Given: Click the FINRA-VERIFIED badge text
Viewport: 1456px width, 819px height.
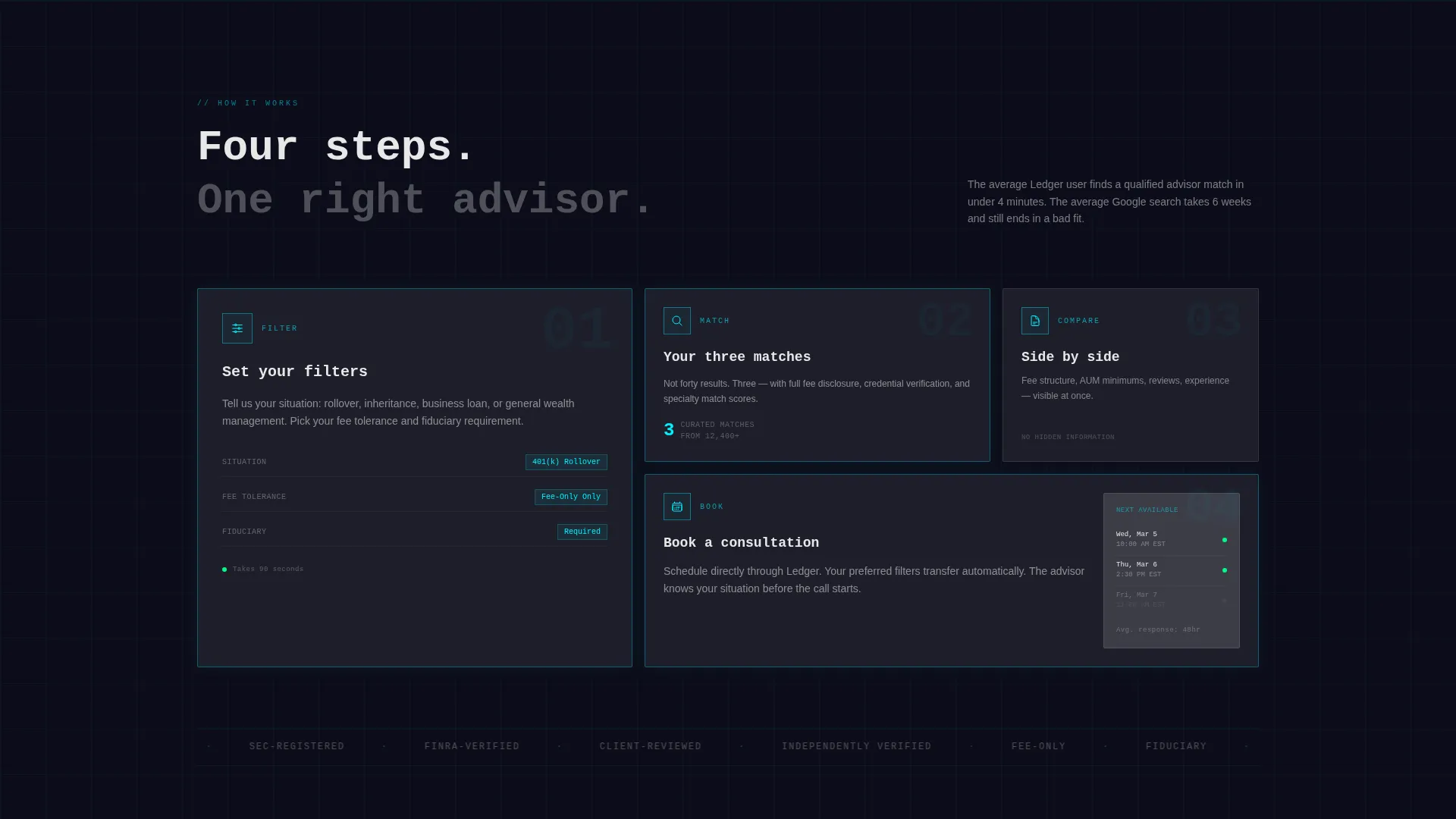Looking at the screenshot, I should point(472,746).
